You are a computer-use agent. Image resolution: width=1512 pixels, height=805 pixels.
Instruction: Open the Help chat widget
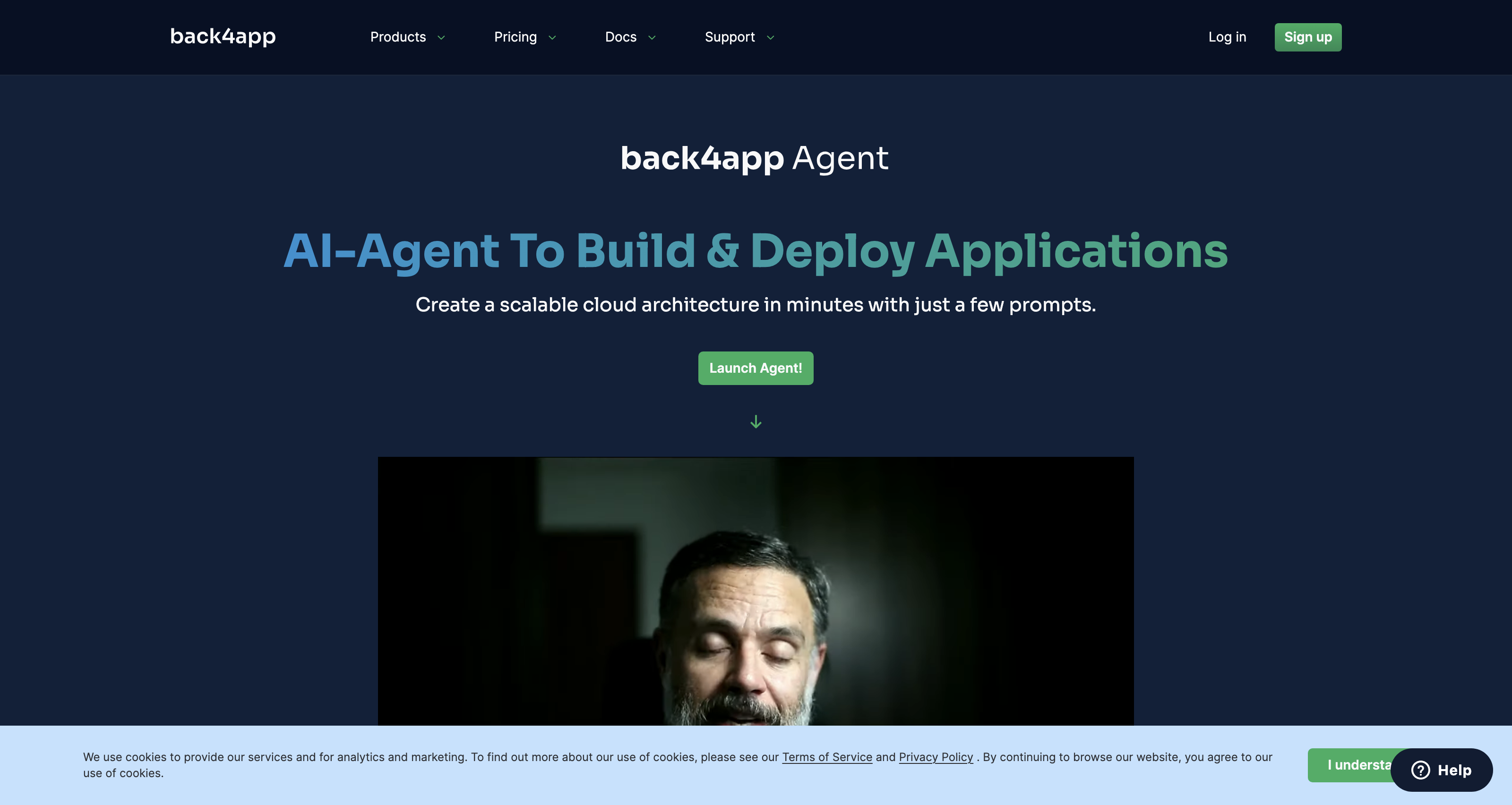click(x=1442, y=770)
